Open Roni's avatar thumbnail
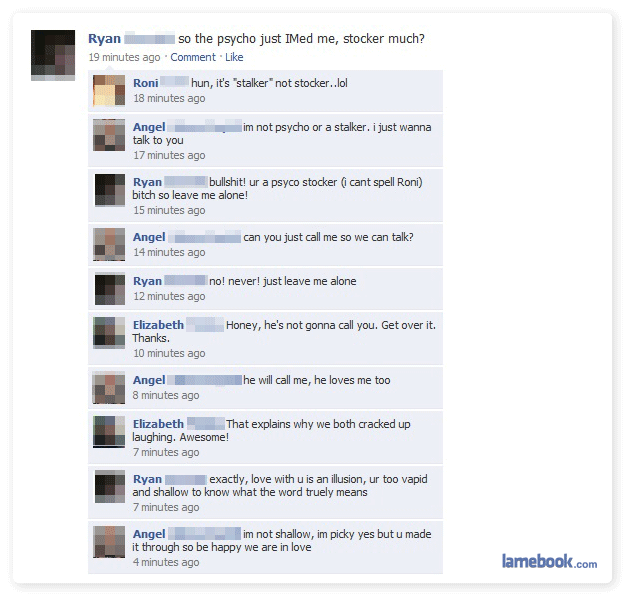Image resolution: width=630 pixels, height=601 pixels. click(x=109, y=90)
